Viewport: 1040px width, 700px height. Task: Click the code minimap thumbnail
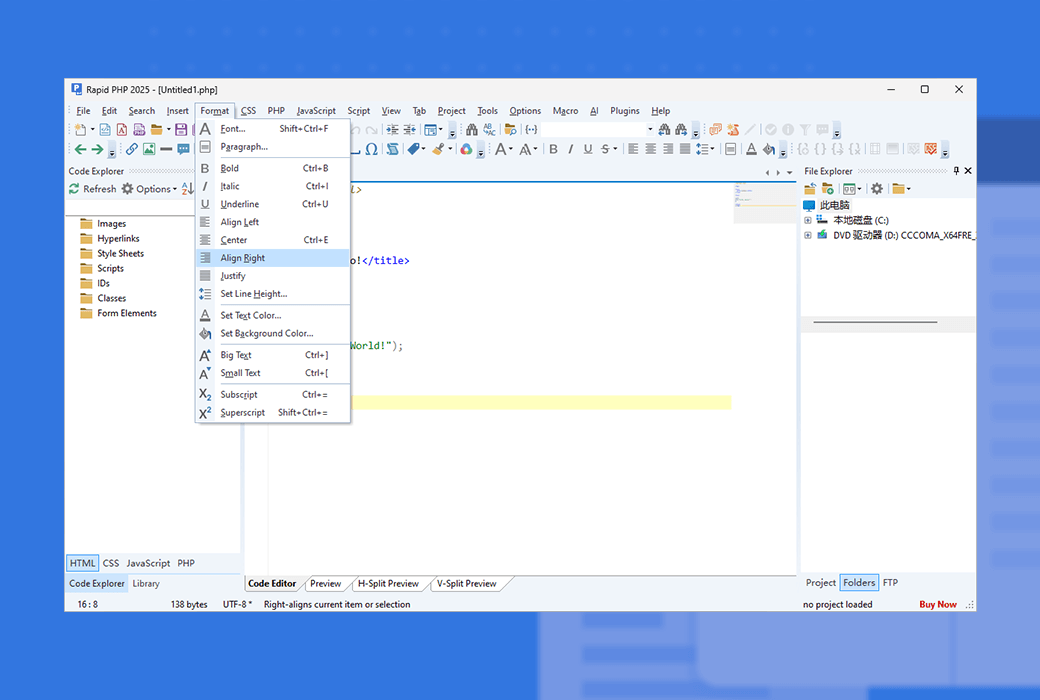765,204
